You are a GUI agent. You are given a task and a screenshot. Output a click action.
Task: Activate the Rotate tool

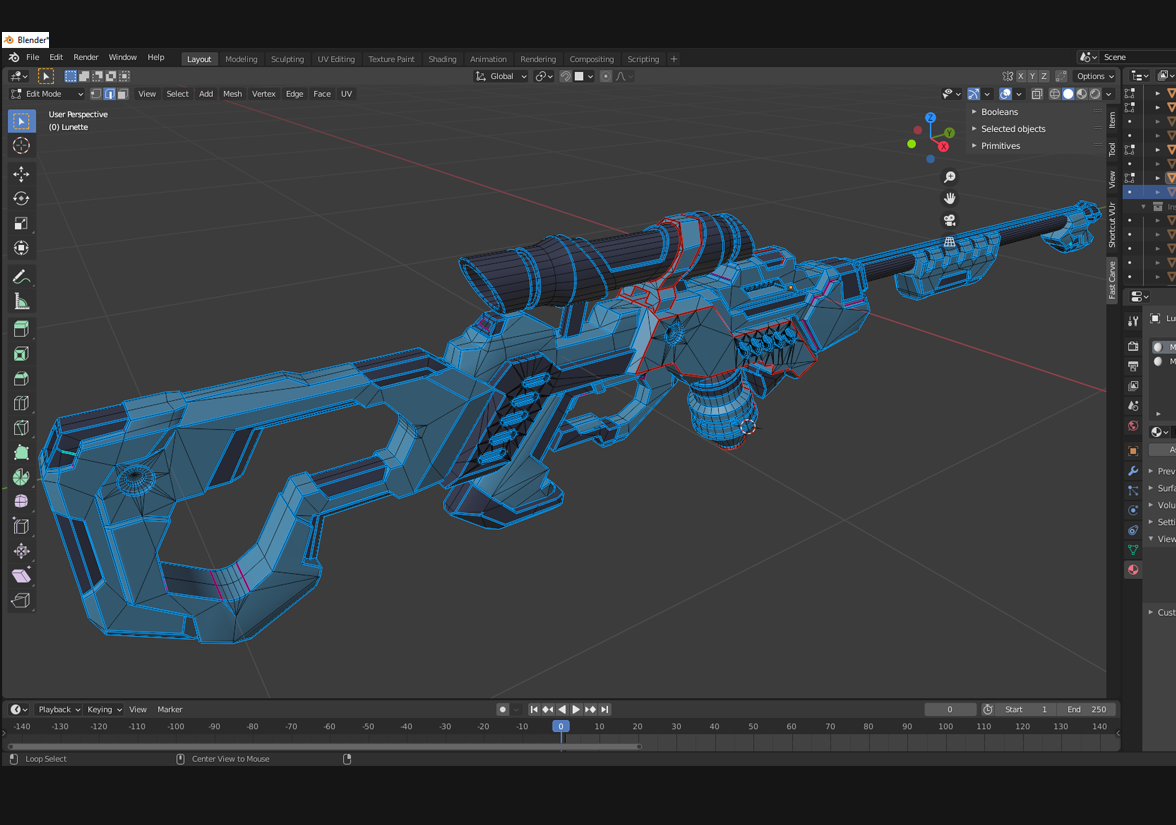21,199
